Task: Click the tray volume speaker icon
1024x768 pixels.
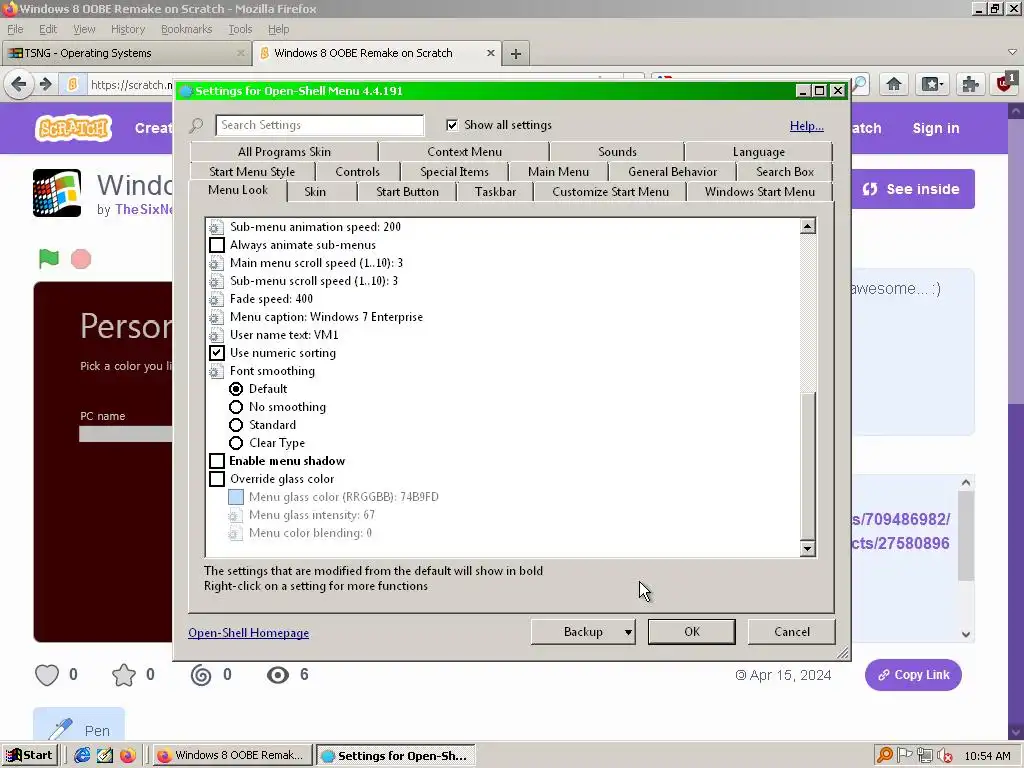Action: coord(944,756)
